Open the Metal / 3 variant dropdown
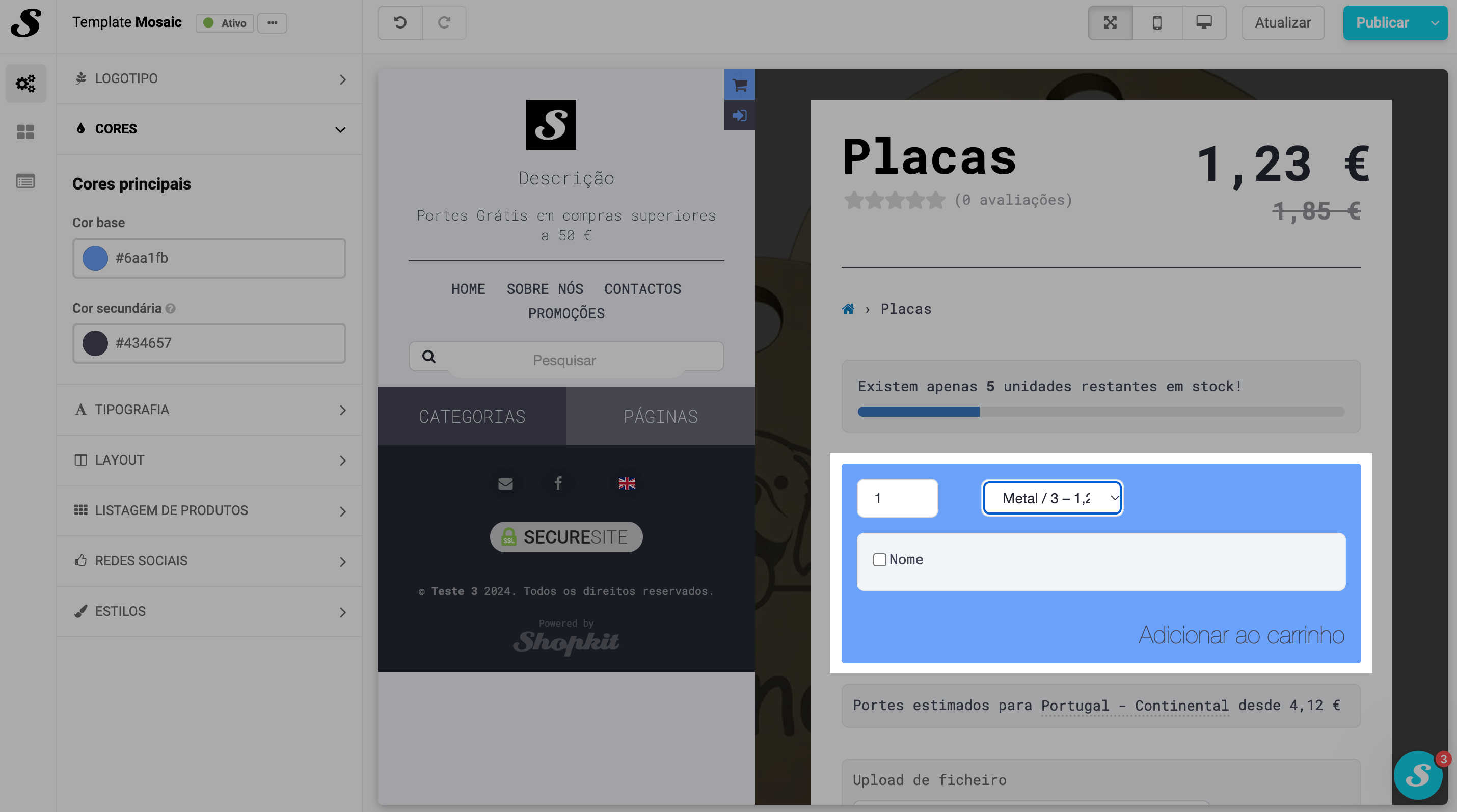The image size is (1457, 812). click(1052, 498)
